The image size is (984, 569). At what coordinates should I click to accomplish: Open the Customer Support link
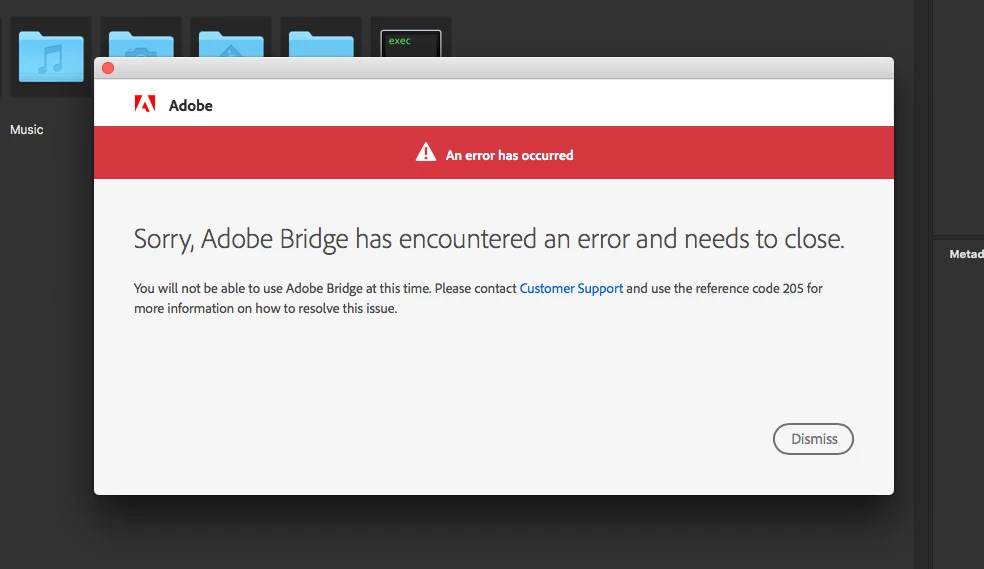click(x=571, y=289)
